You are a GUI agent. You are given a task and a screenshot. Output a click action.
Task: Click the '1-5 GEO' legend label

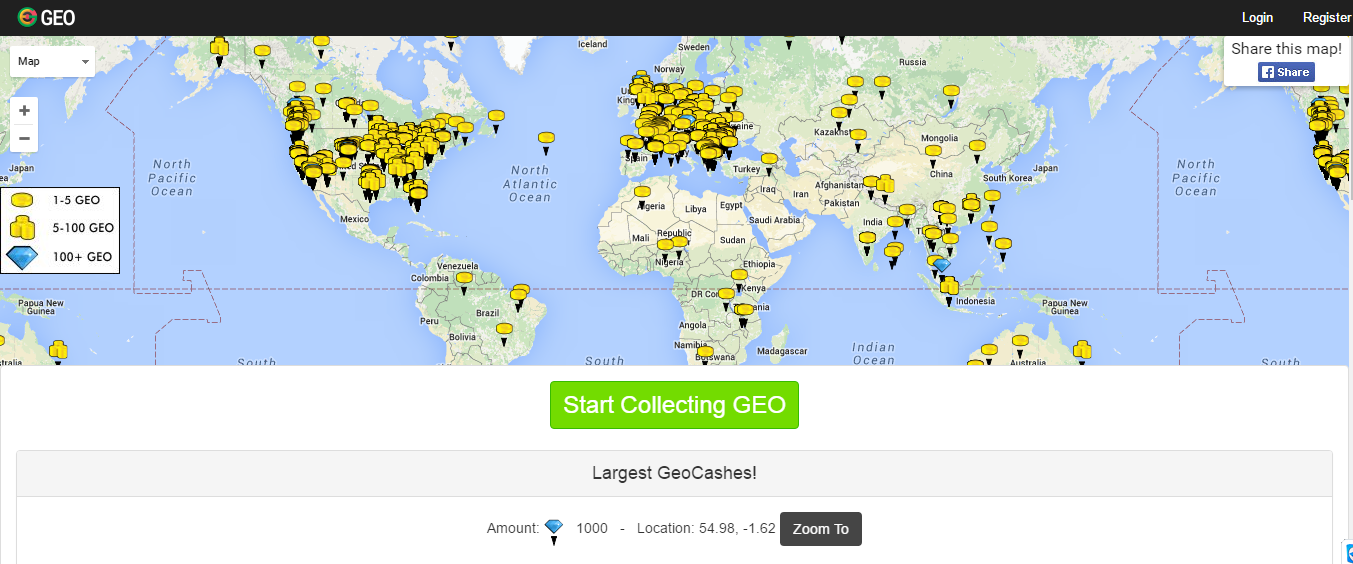[77, 200]
